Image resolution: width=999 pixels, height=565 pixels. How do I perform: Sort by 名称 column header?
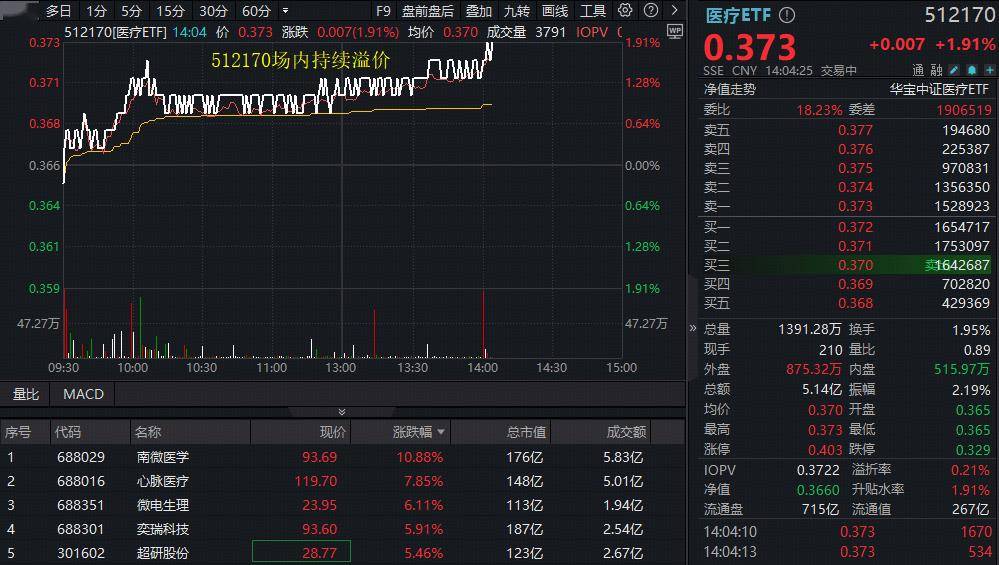pyautogui.click(x=148, y=432)
